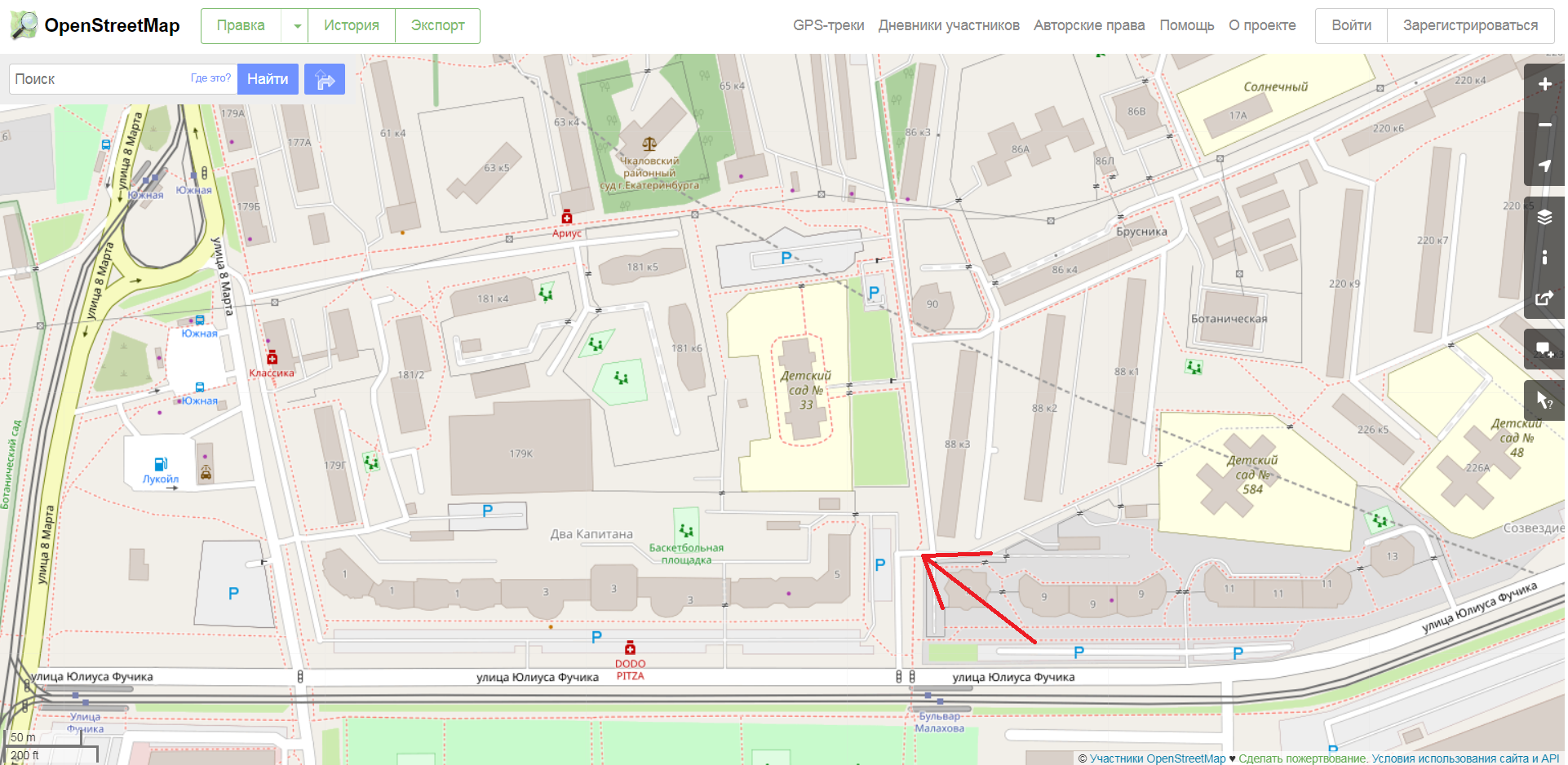The width and height of the screenshot is (1568, 765).
Task: Click the Классика pharmacy marker
Action: [x=272, y=357]
